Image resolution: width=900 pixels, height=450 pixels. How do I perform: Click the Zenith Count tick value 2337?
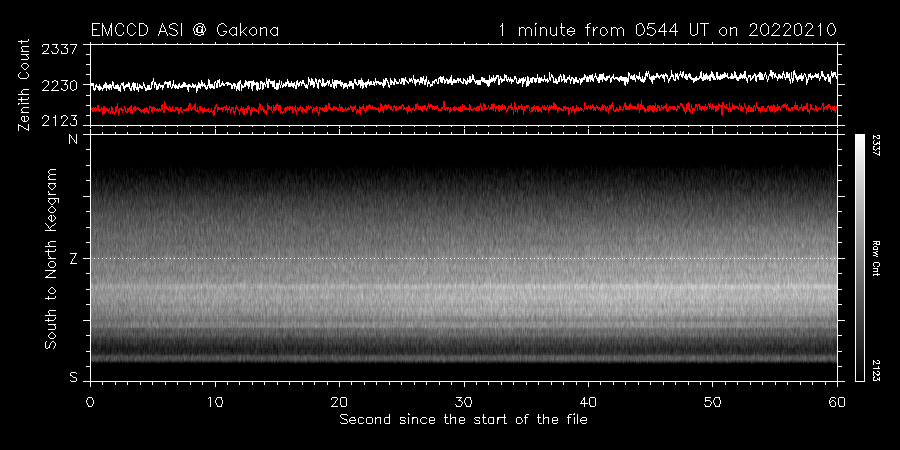coord(60,49)
